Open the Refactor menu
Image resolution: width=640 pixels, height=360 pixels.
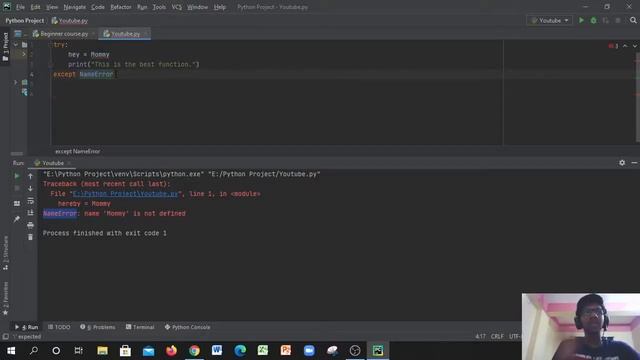pos(121,7)
